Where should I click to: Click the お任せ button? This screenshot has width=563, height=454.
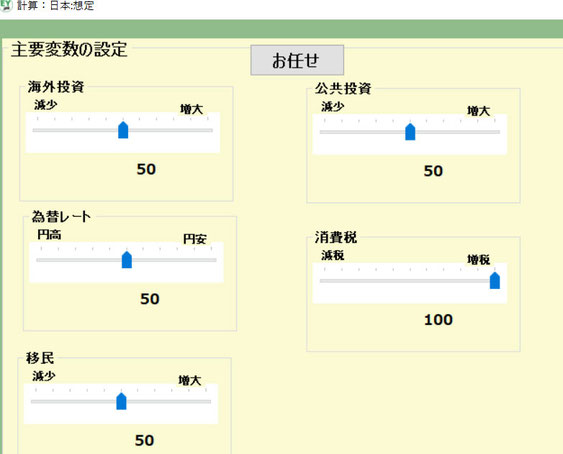point(297,60)
